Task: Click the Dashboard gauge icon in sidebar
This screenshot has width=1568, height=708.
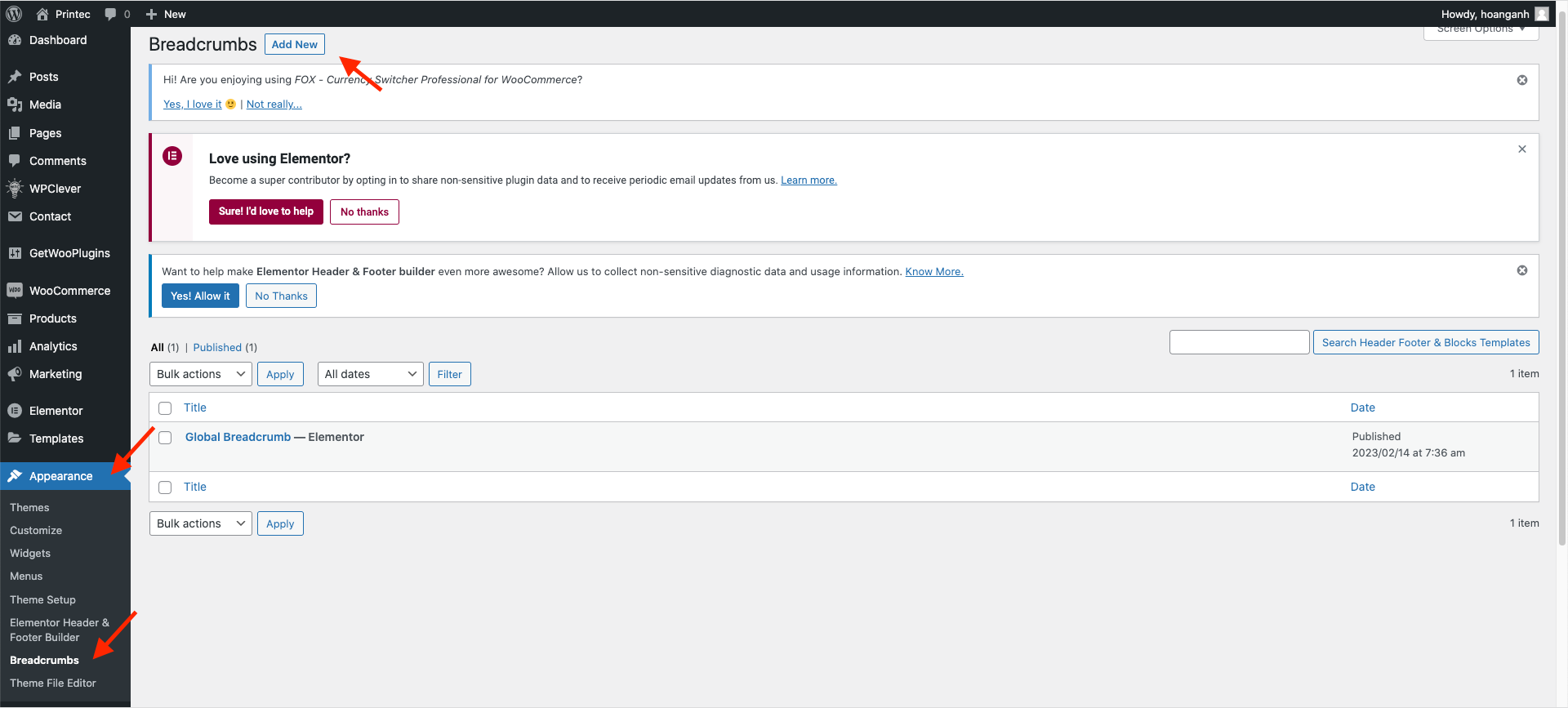Action: pyautogui.click(x=15, y=40)
